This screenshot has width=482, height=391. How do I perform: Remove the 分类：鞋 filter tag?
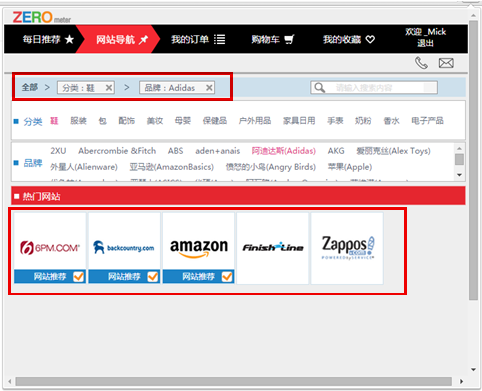109,88
